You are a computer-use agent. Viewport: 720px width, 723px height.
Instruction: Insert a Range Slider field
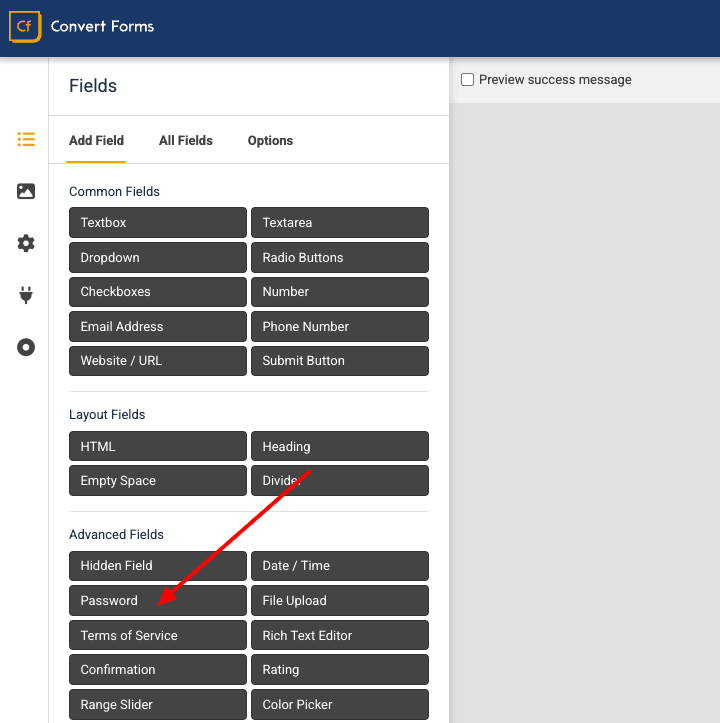click(157, 704)
